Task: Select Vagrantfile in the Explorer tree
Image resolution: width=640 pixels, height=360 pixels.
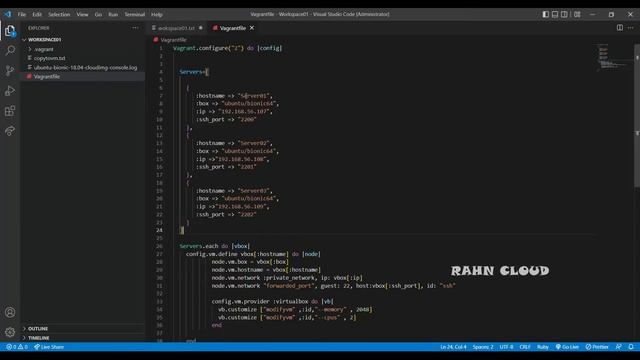Action: (83, 76)
